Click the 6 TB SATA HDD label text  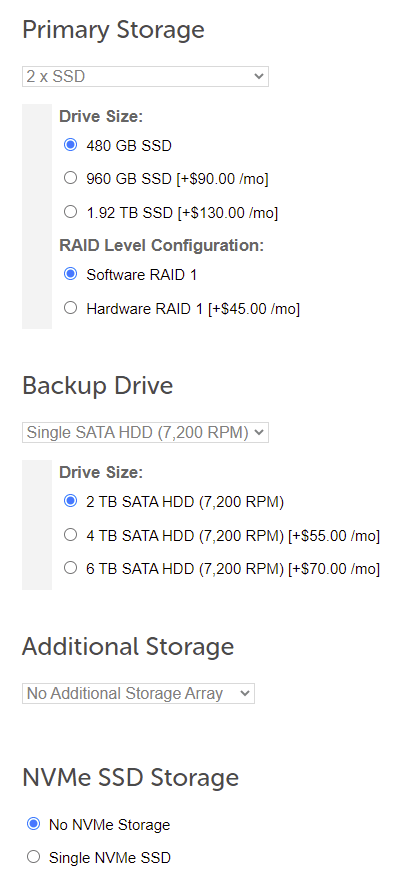coord(233,569)
